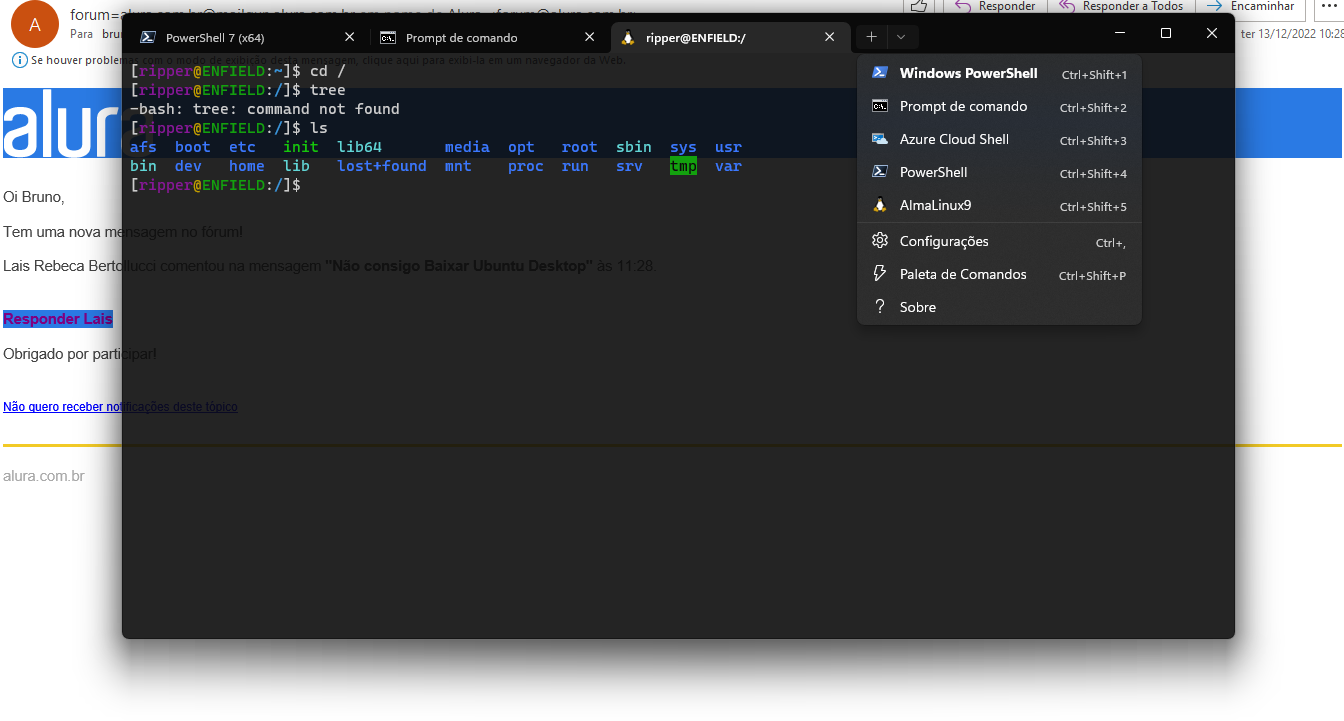The image size is (1344, 721).
Task: Click the Encaminhar button in the Outlook email
Action: pyautogui.click(x=1251, y=6)
